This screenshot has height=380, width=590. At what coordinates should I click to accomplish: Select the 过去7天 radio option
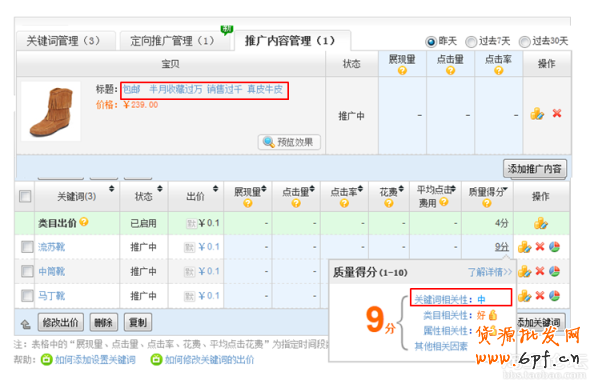pos(471,41)
